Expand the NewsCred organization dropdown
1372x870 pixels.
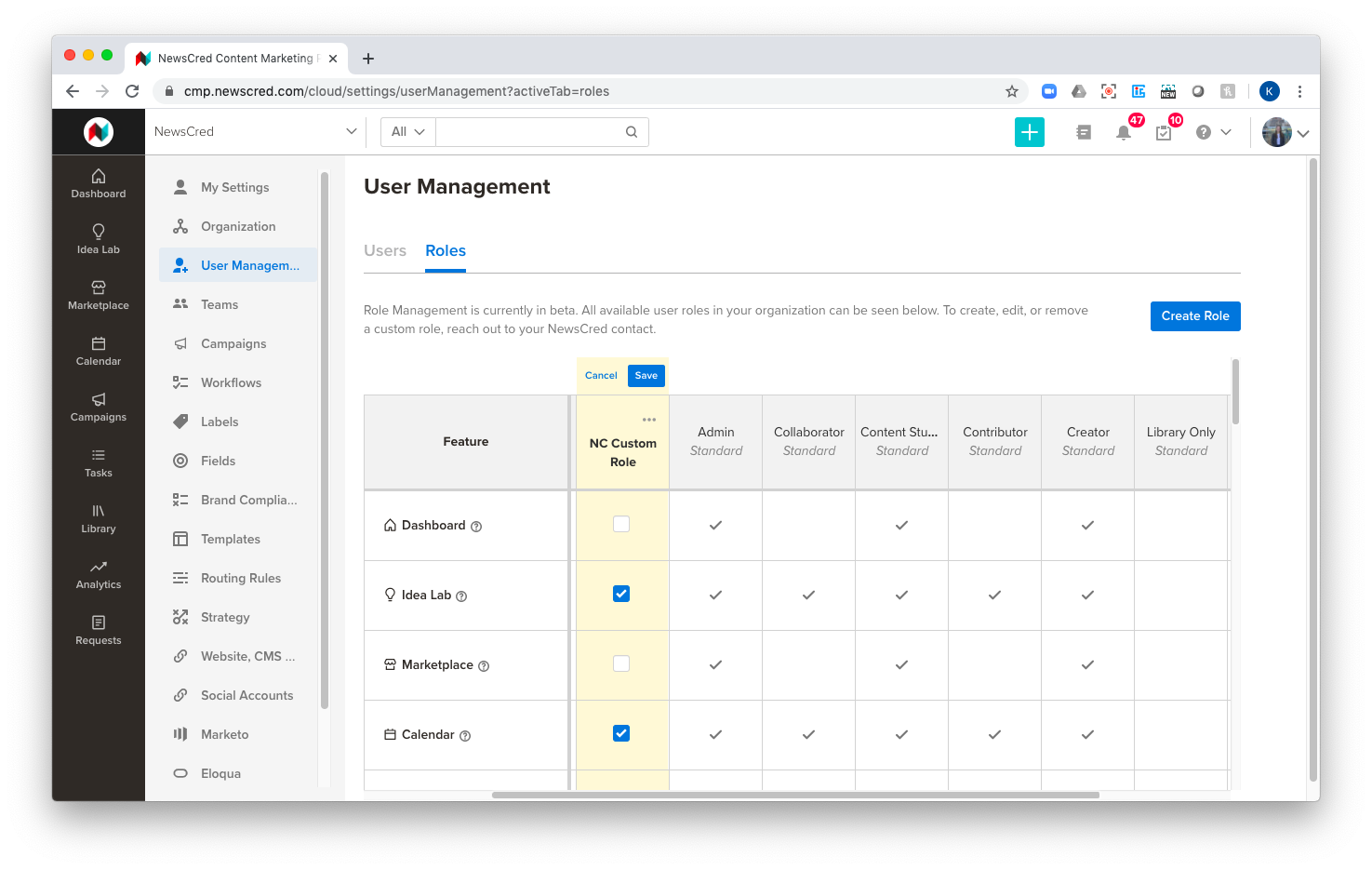point(256,132)
